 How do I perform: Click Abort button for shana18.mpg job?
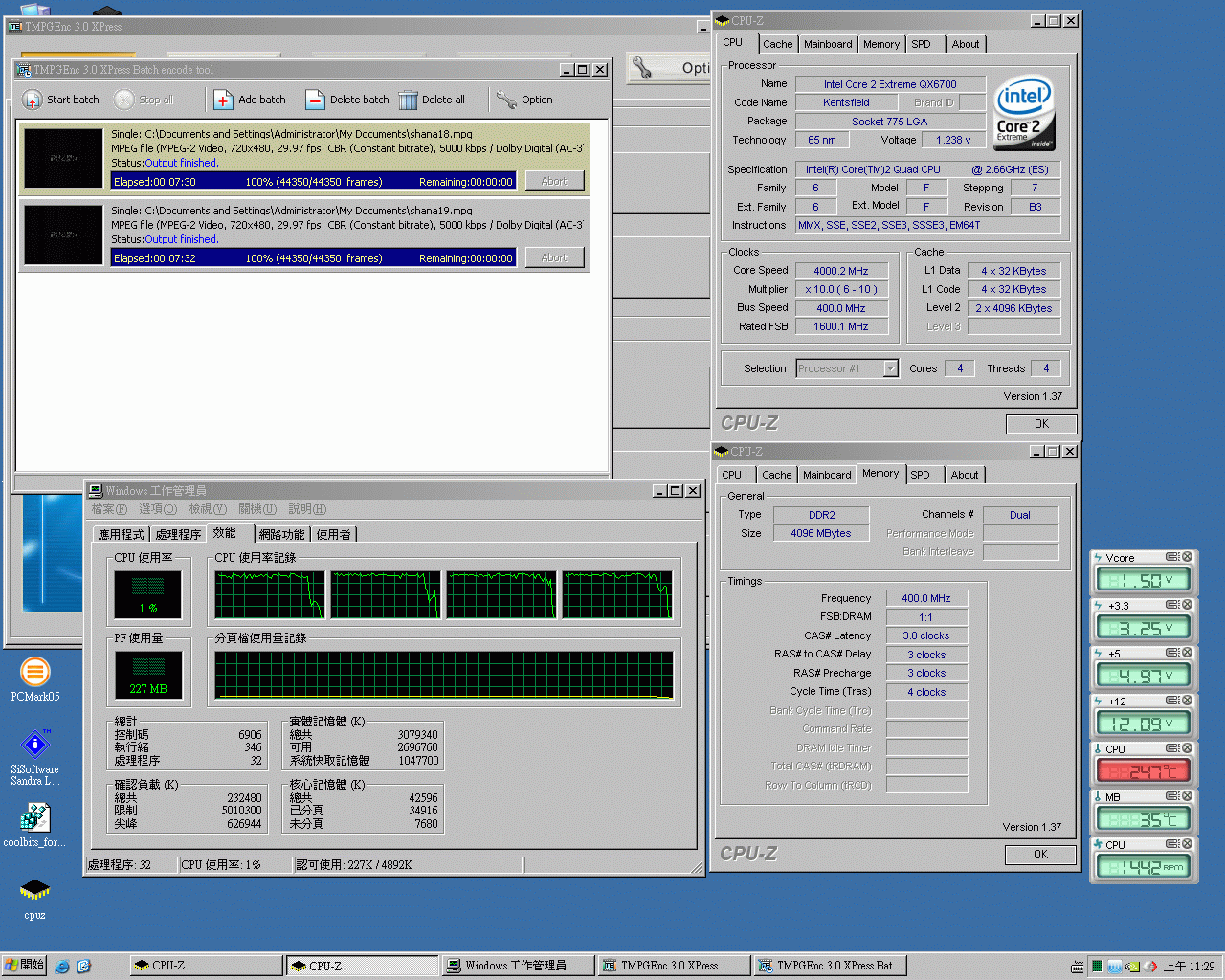coord(554,181)
